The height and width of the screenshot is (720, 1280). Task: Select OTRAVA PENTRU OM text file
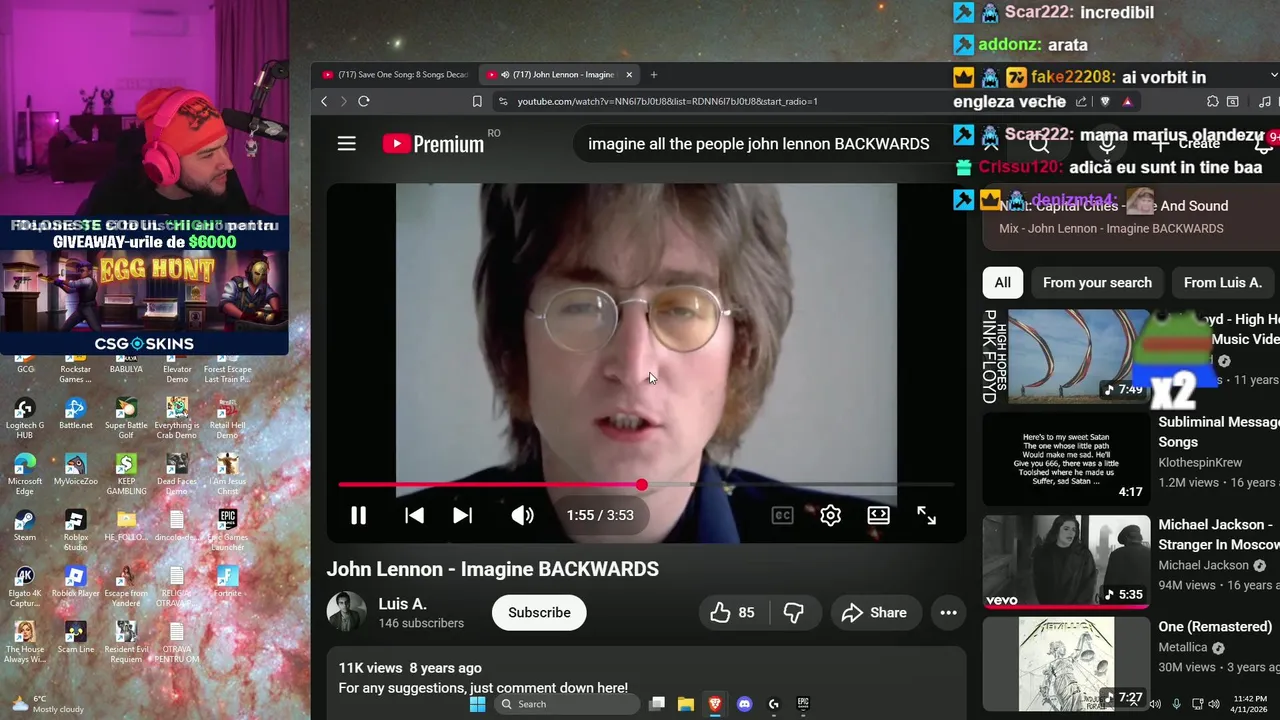pos(177,643)
